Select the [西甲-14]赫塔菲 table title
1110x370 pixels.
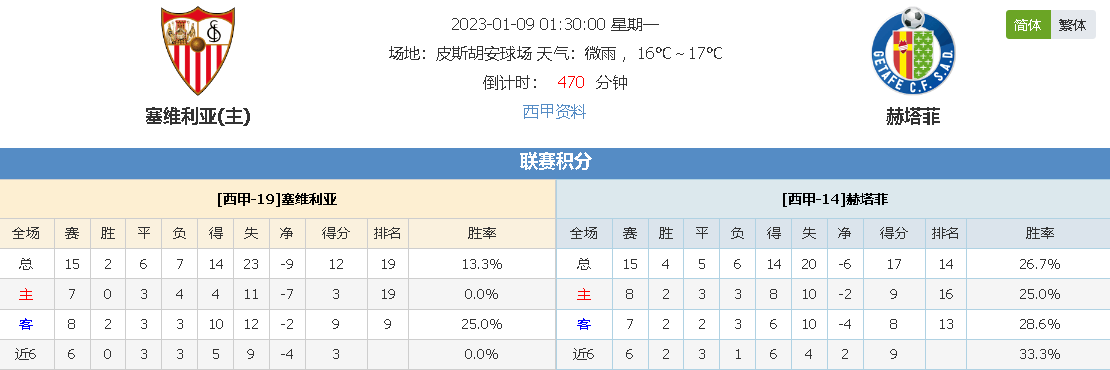(x=835, y=200)
